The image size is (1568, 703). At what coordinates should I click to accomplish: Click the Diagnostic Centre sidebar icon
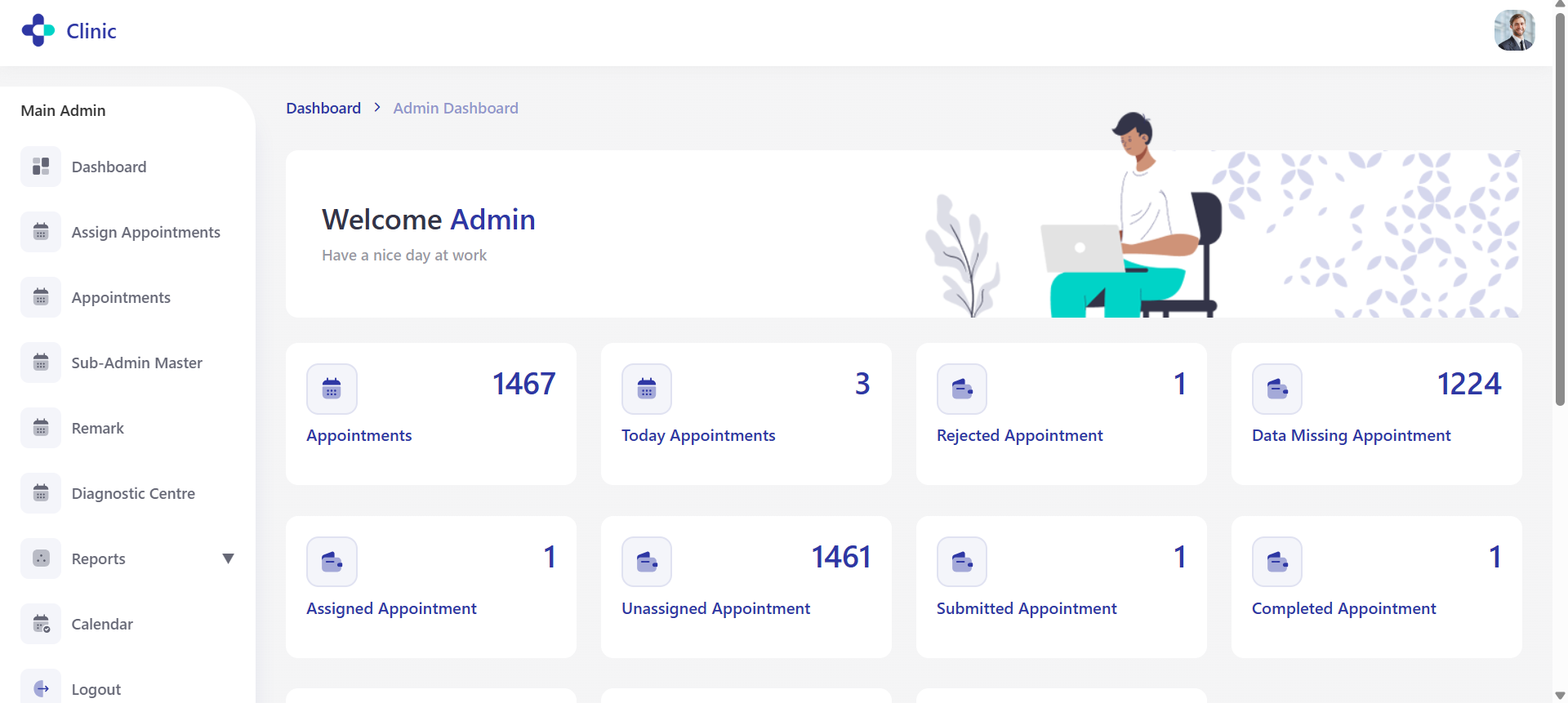click(x=41, y=493)
